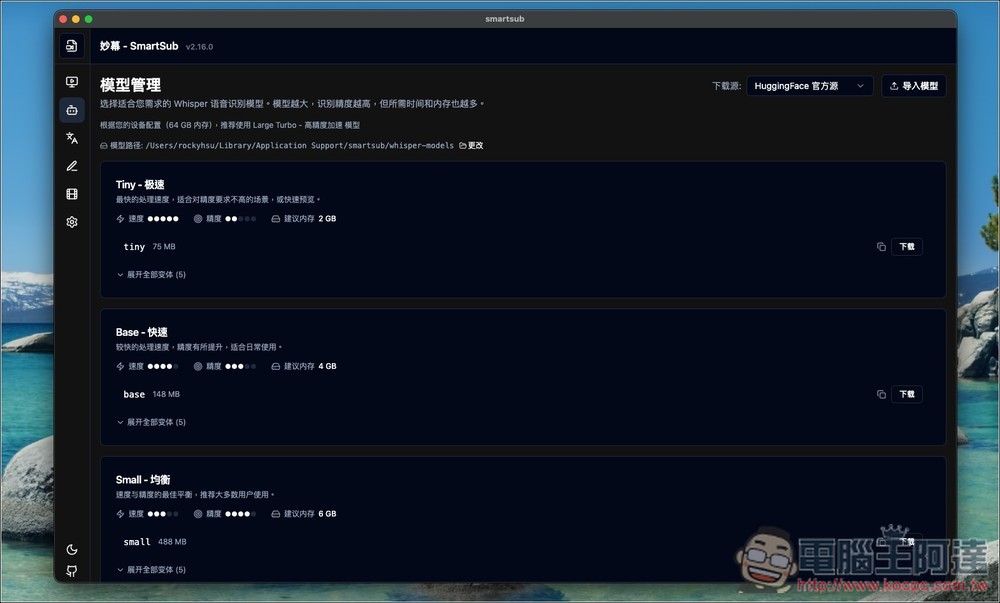Viewport: 1000px width, 603px height.
Task: Click the Small precision rating dots
Action: [240, 514]
